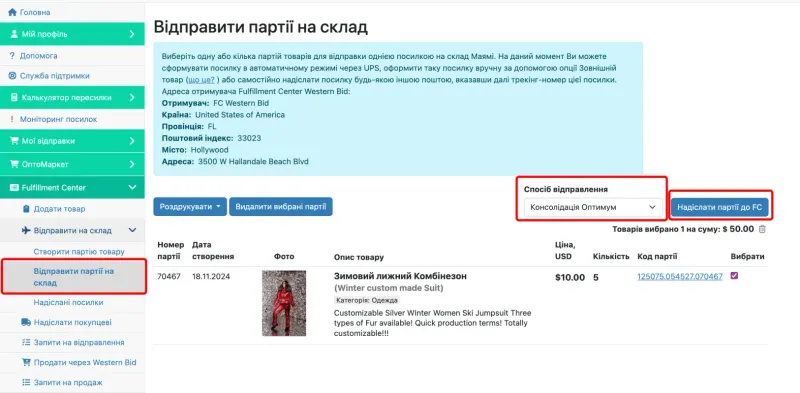Open the Роздрукувати dropdown button
Image resolution: width=800 pixels, height=393 pixels.
[190, 207]
